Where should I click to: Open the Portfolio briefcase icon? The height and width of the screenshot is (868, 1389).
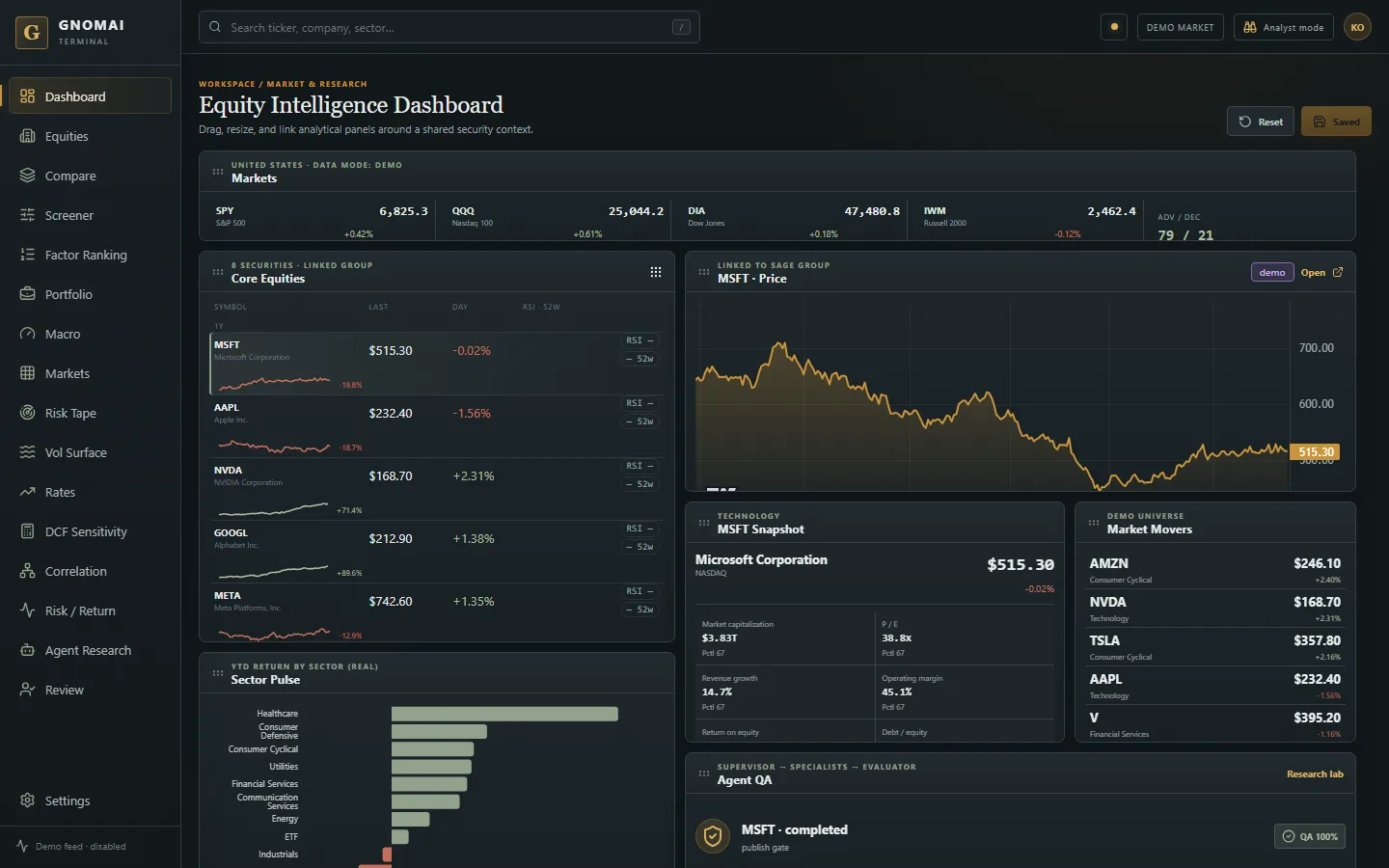[x=27, y=294]
